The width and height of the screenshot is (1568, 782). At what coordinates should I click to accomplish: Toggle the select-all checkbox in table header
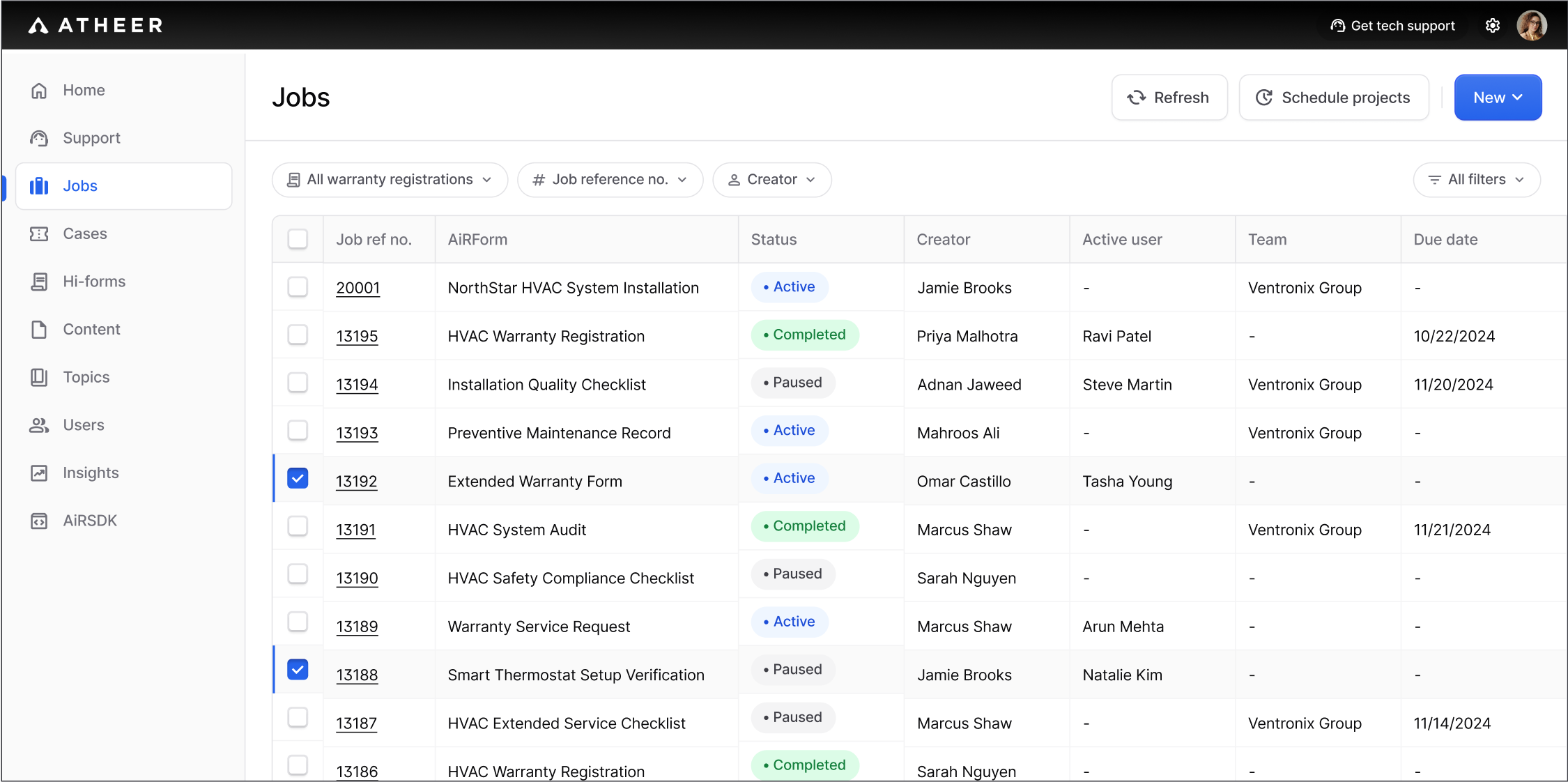pos(298,239)
